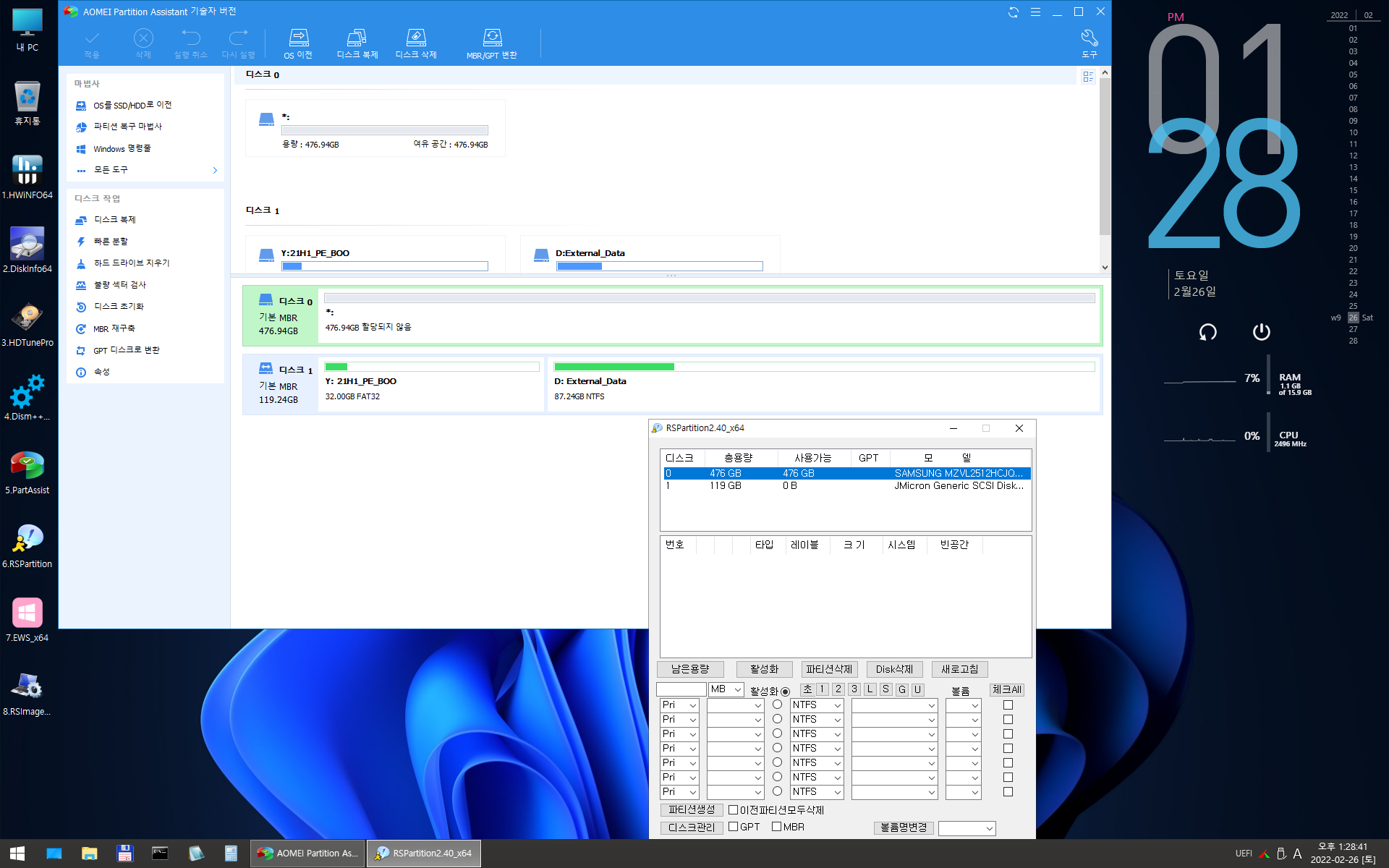Open the Windows Start button

tap(17, 854)
